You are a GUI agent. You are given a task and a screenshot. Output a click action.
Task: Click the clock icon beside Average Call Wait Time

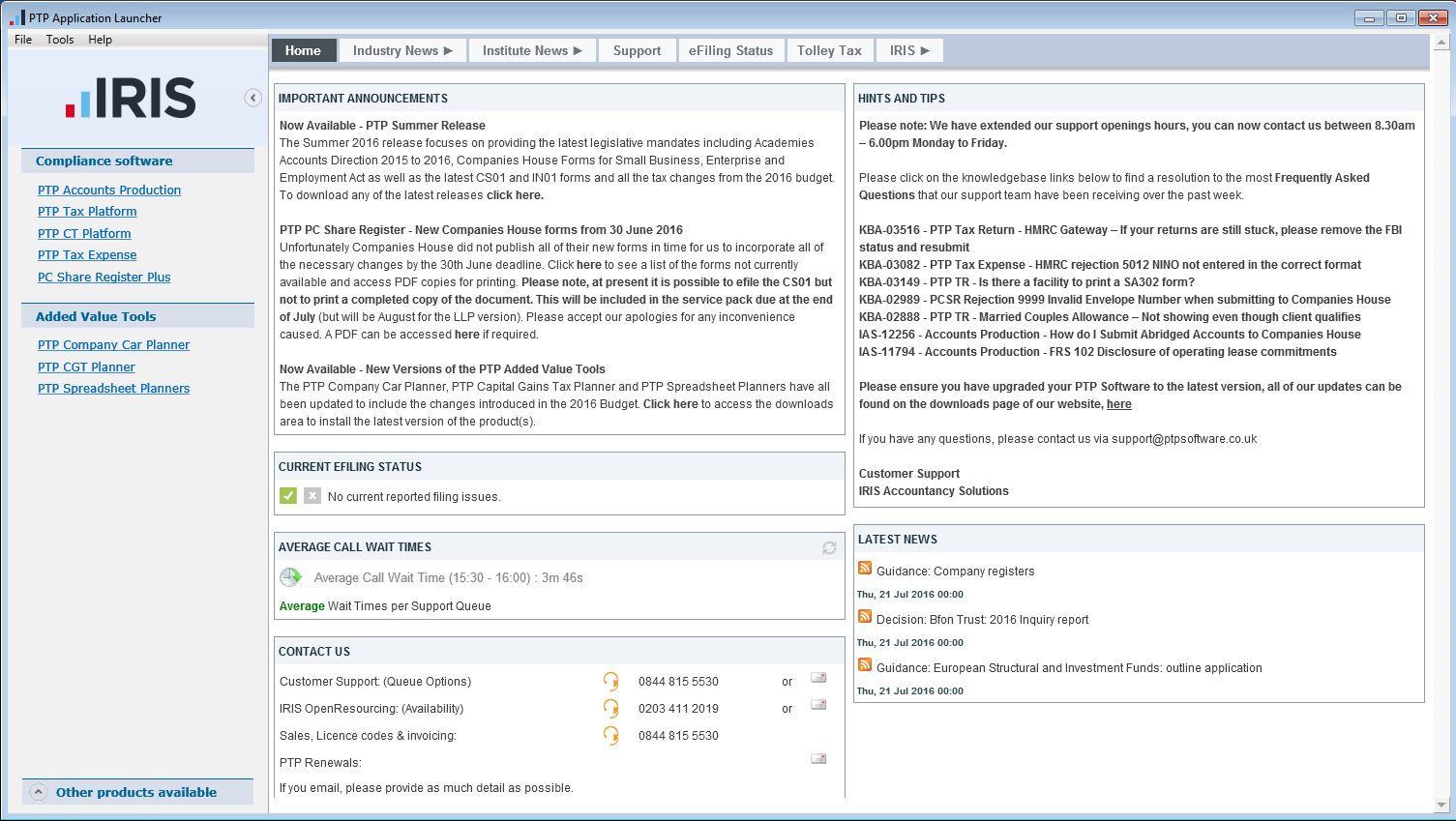pos(290,577)
